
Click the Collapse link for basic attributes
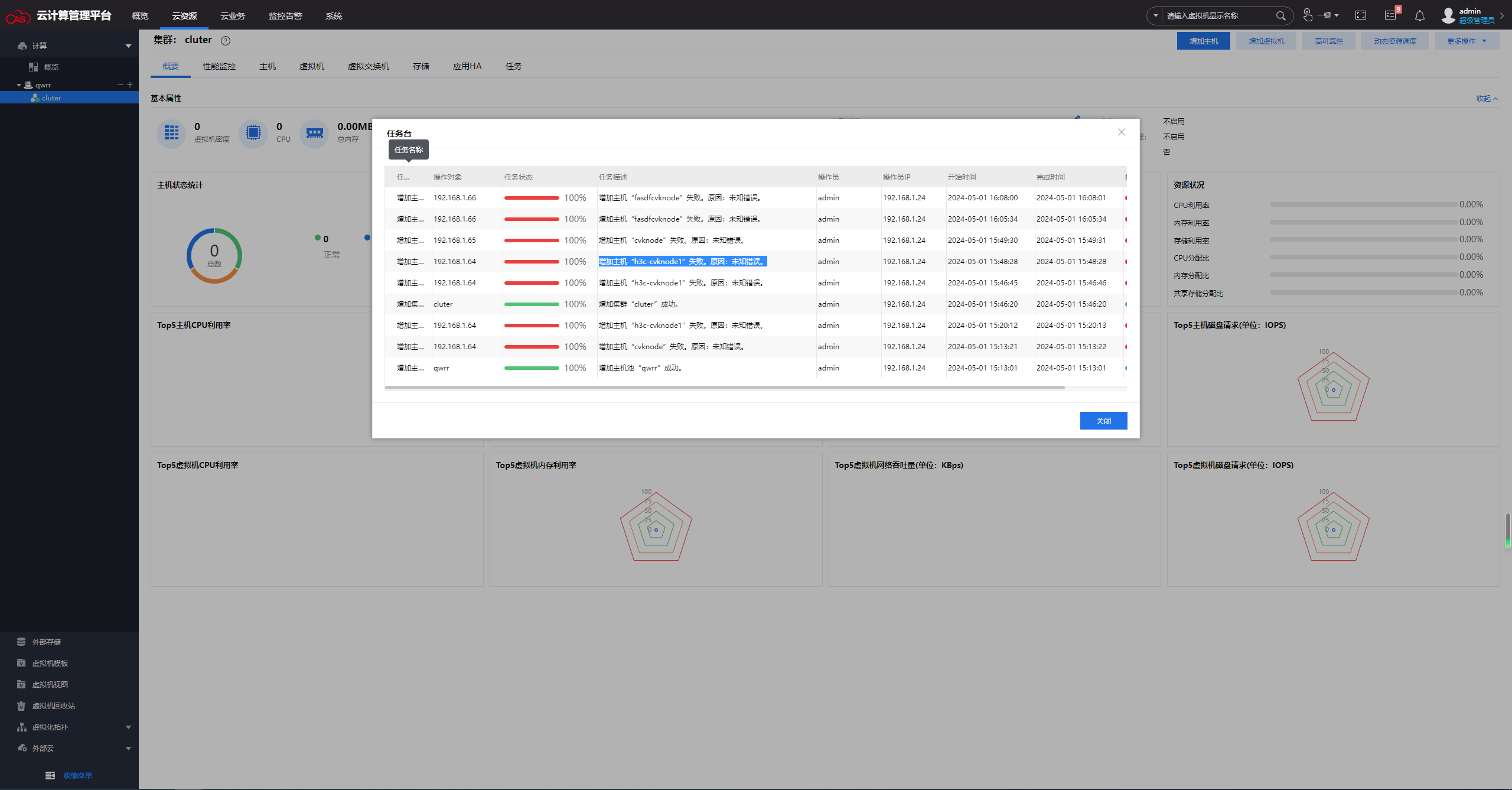click(x=1486, y=99)
